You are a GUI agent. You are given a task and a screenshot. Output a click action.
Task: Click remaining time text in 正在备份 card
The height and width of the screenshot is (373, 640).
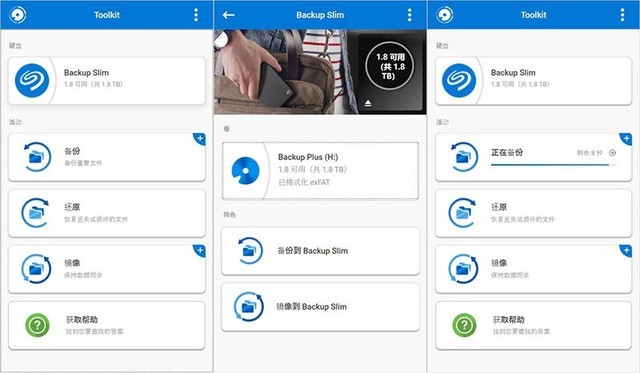pyautogui.click(x=590, y=153)
